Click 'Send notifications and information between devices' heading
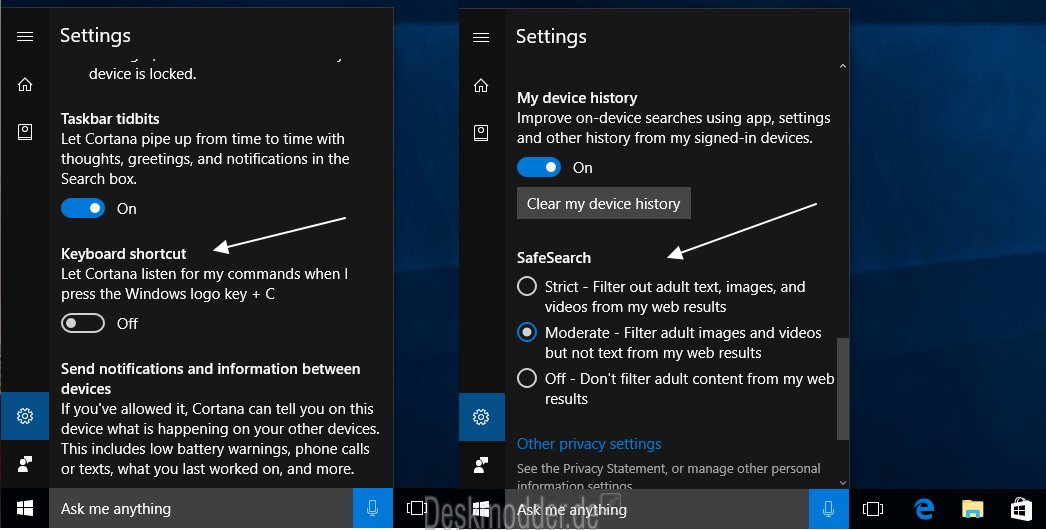Viewport: 1046px width, 530px height. pyautogui.click(x=211, y=378)
